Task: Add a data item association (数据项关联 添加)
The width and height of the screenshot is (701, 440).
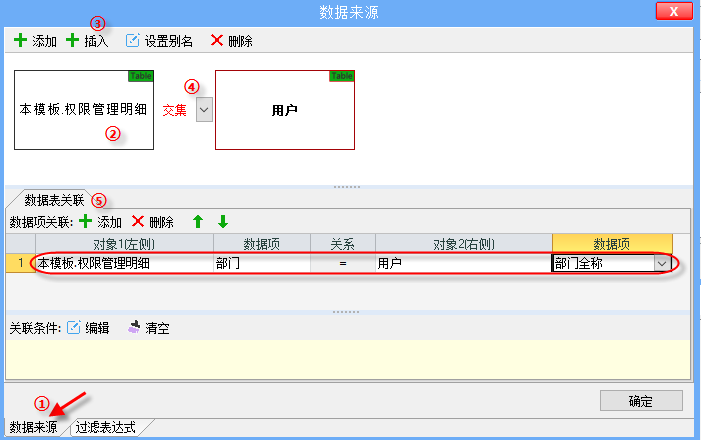Action: [x=100, y=221]
